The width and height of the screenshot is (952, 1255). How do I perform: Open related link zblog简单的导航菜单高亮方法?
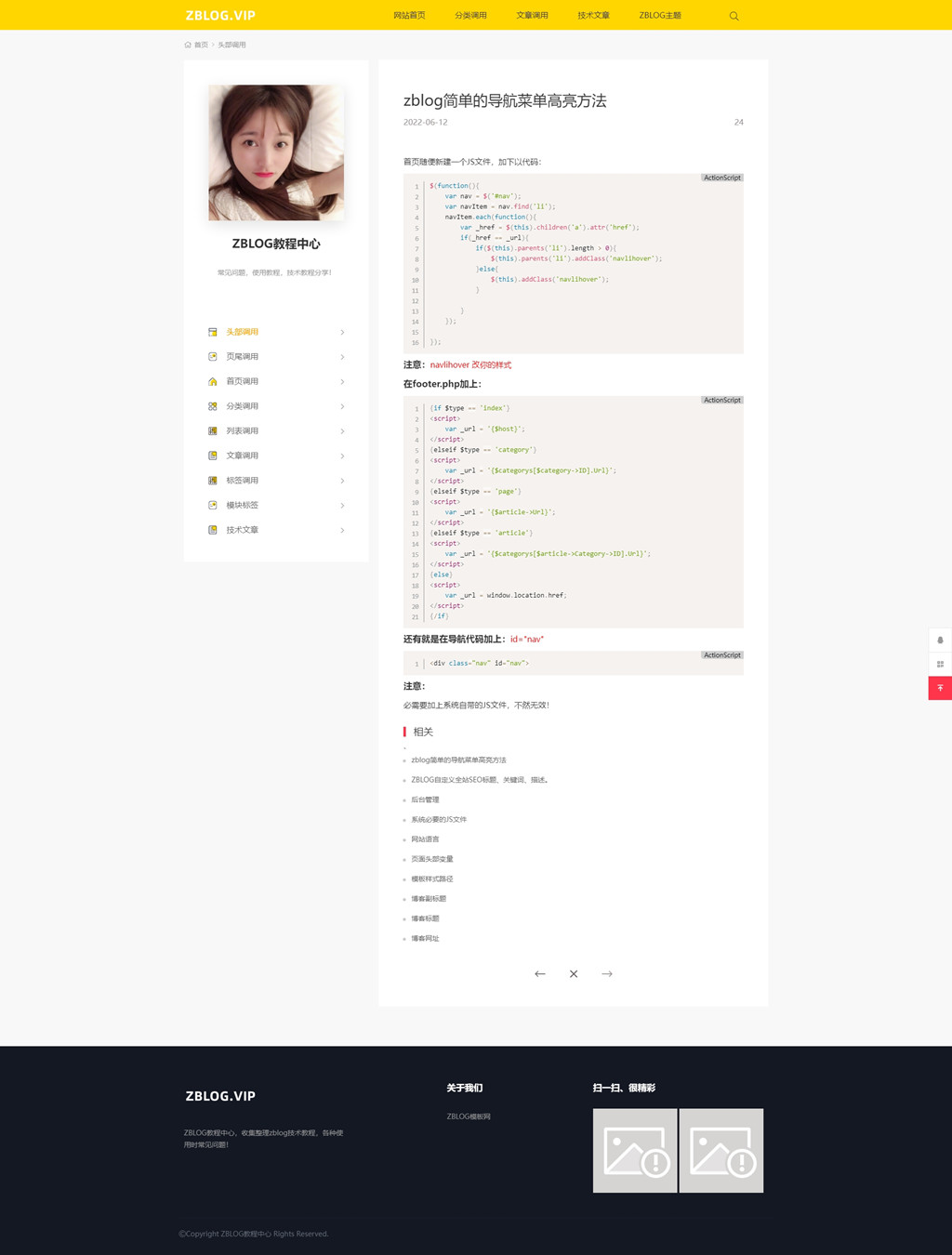(x=458, y=760)
